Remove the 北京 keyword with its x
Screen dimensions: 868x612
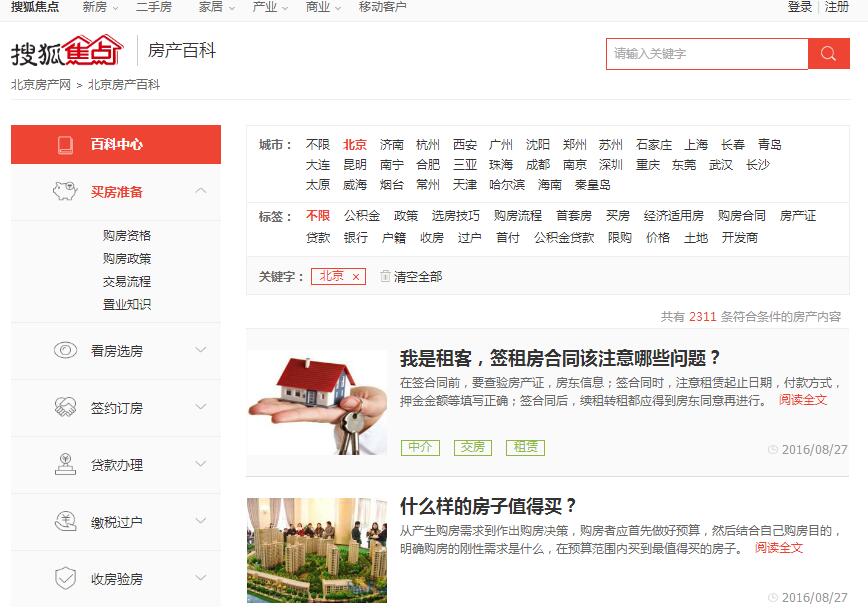tap(356, 277)
